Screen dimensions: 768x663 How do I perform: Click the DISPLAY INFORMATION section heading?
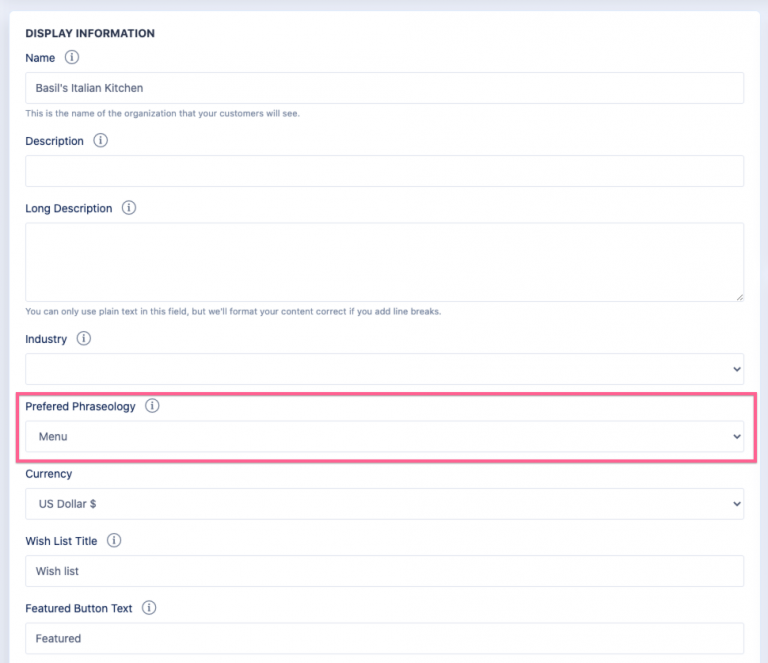[x=90, y=33]
